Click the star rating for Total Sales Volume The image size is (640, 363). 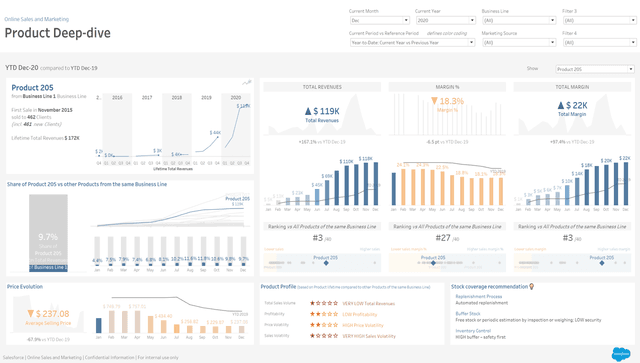point(324,303)
